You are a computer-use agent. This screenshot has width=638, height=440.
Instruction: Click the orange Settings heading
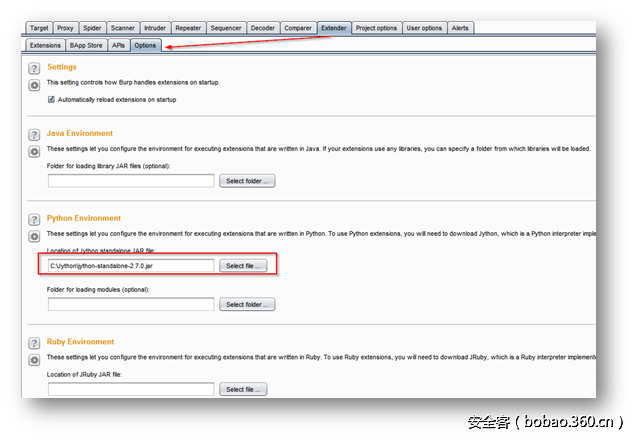click(62, 67)
